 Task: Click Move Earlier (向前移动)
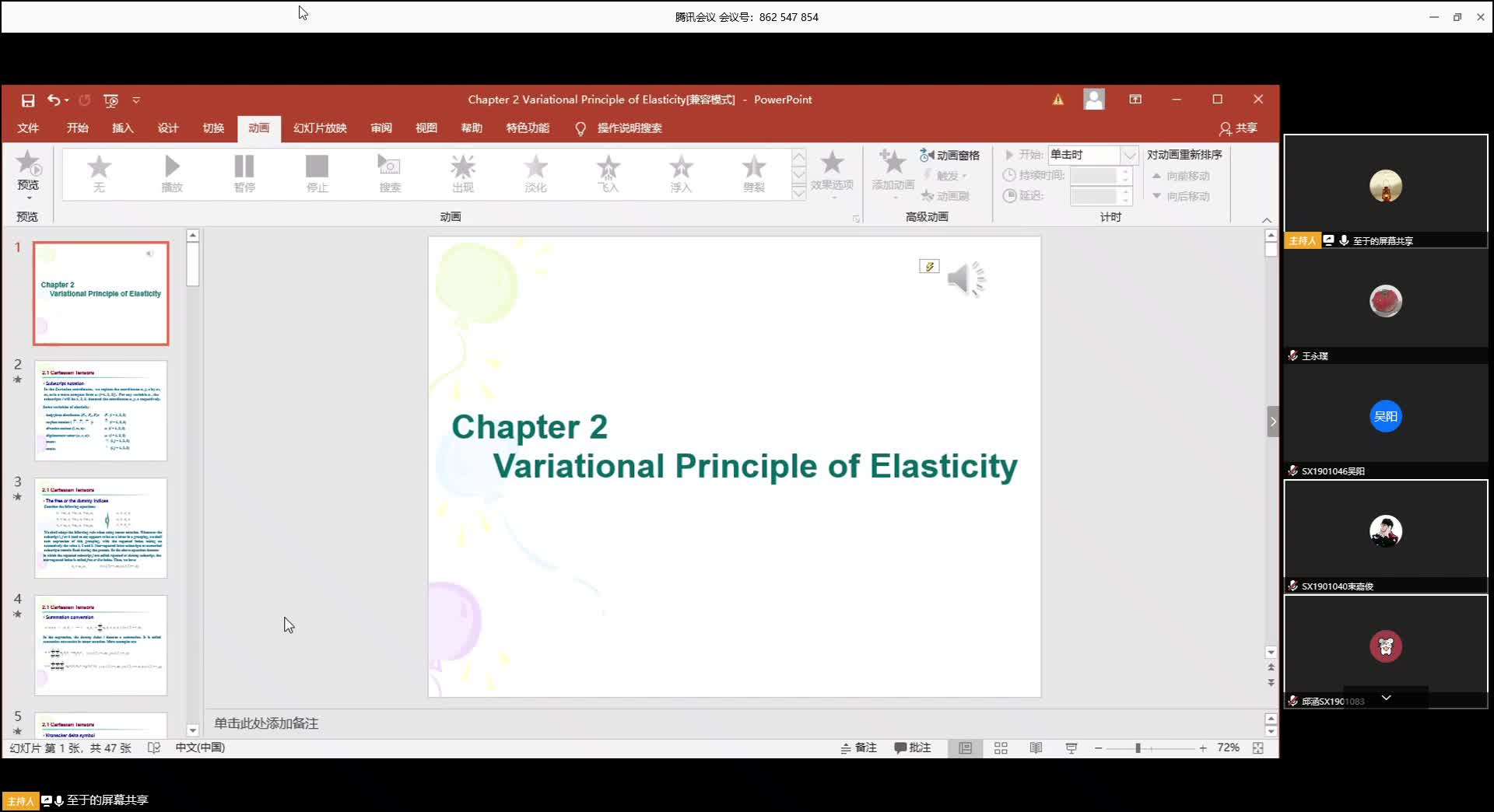click(1180, 176)
